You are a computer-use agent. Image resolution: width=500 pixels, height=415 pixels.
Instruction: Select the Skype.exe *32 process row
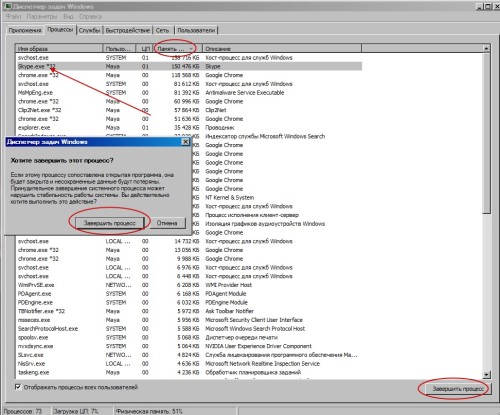click(189, 66)
